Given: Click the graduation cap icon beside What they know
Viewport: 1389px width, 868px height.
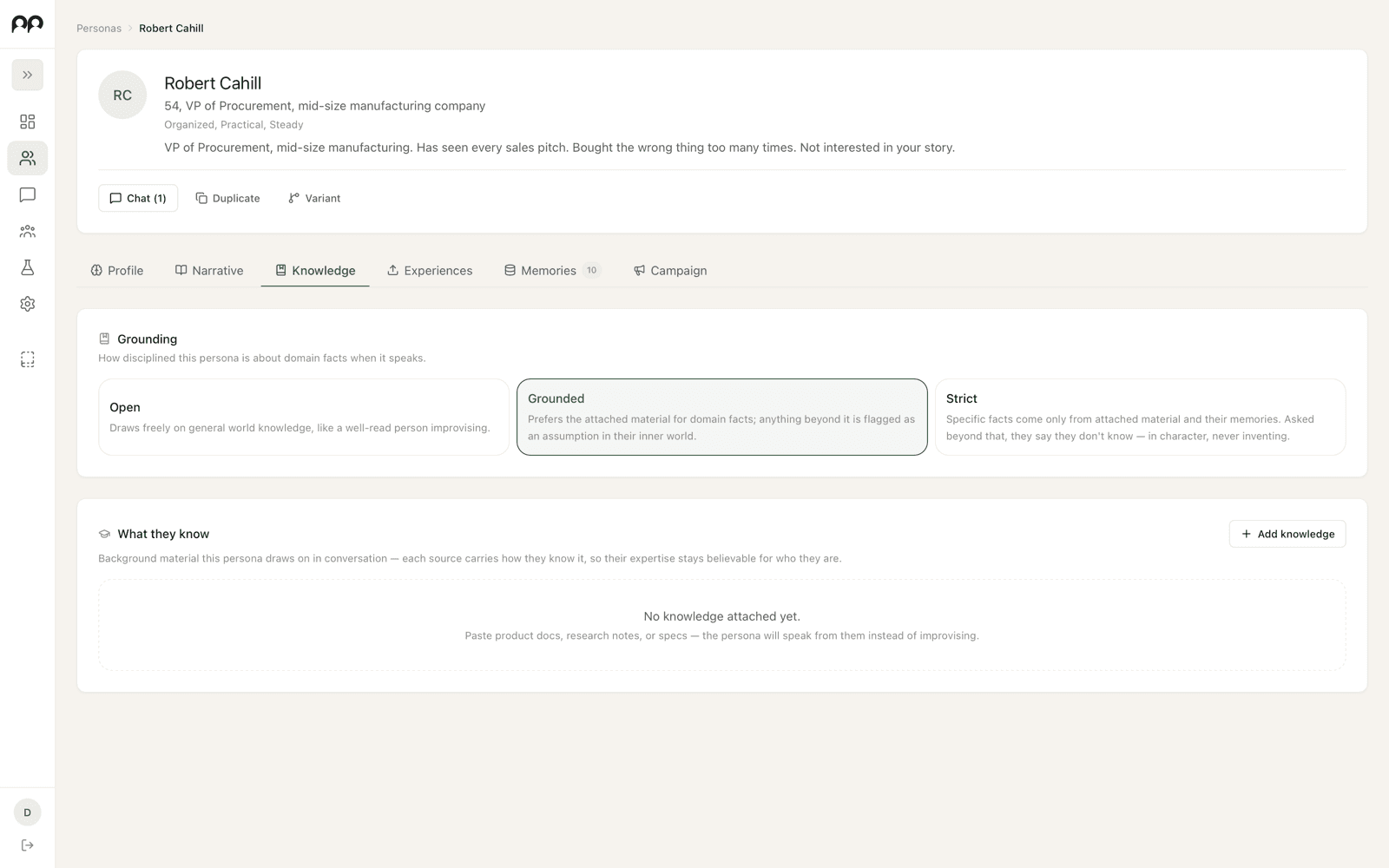Looking at the screenshot, I should click(104, 534).
